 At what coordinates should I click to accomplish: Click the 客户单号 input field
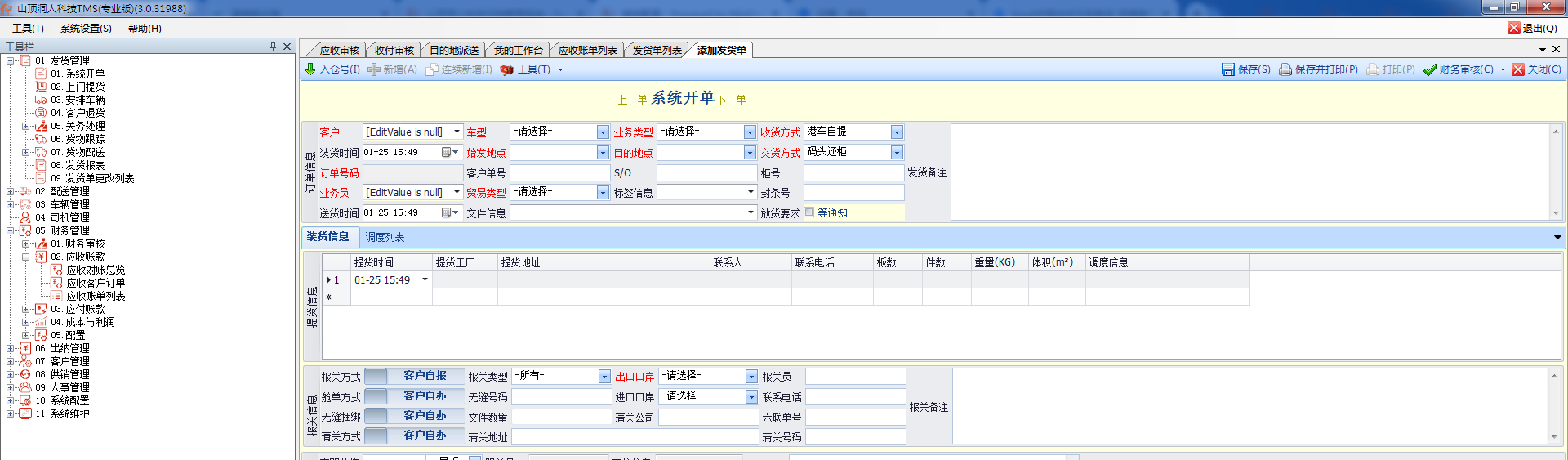pyautogui.click(x=559, y=172)
